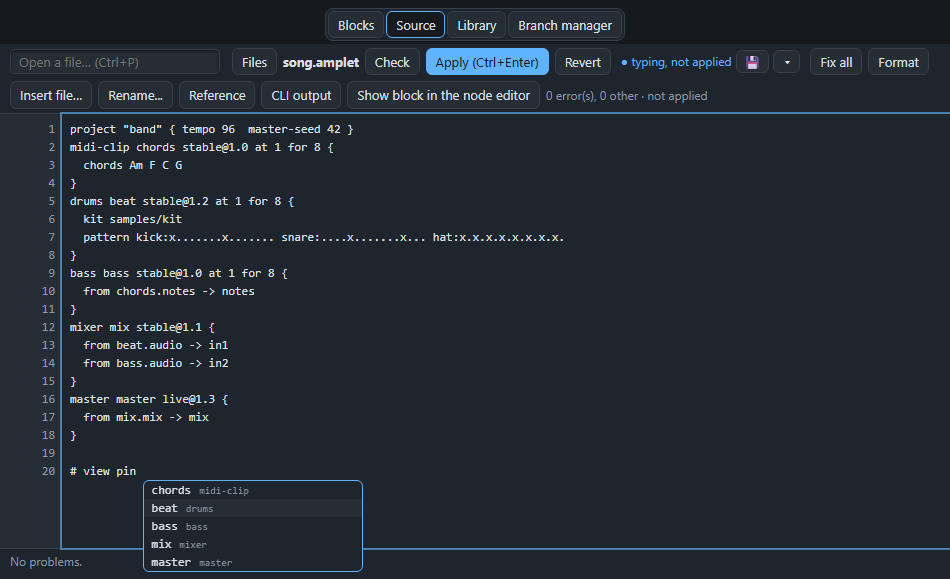950x579 pixels.
Task: Click 'from beat.audio -> in1' line
Action: [156, 345]
